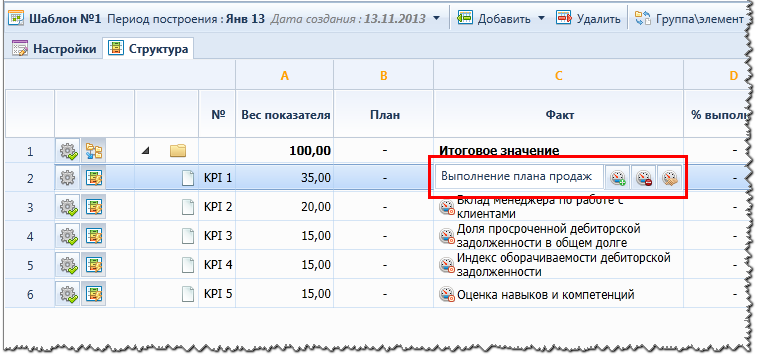Image resolution: width=762 pixels, height=361 pixels.
Task: Click the План column header
Action: coord(384,115)
